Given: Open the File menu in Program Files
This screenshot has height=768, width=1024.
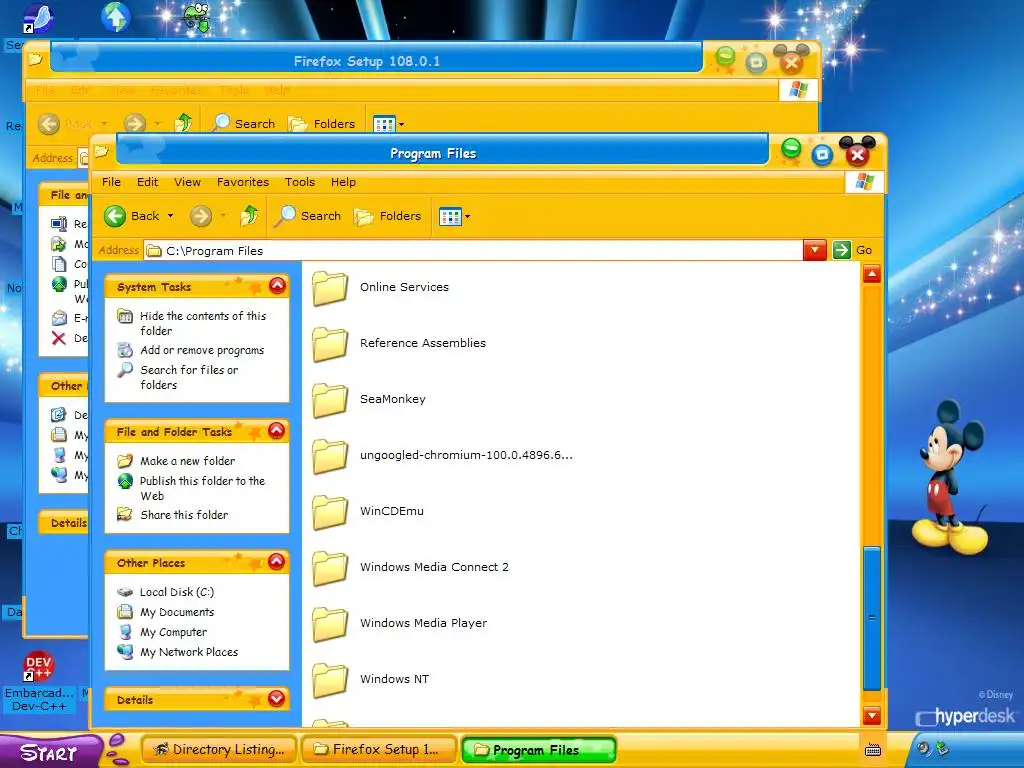Looking at the screenshot, I should (111, 182).
